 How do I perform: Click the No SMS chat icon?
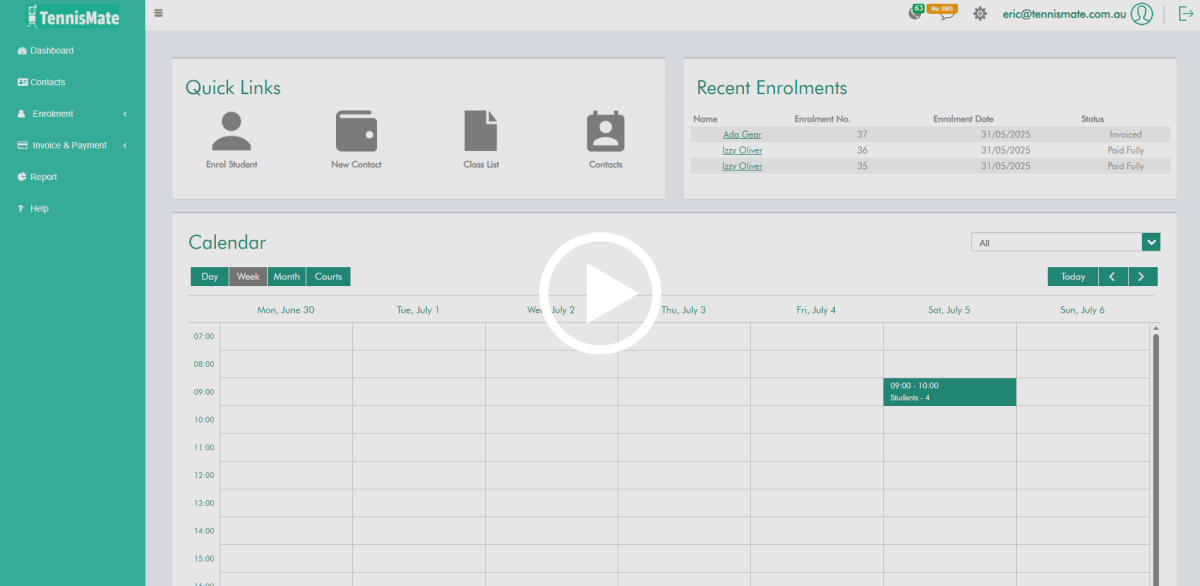[x=942, y=13]
